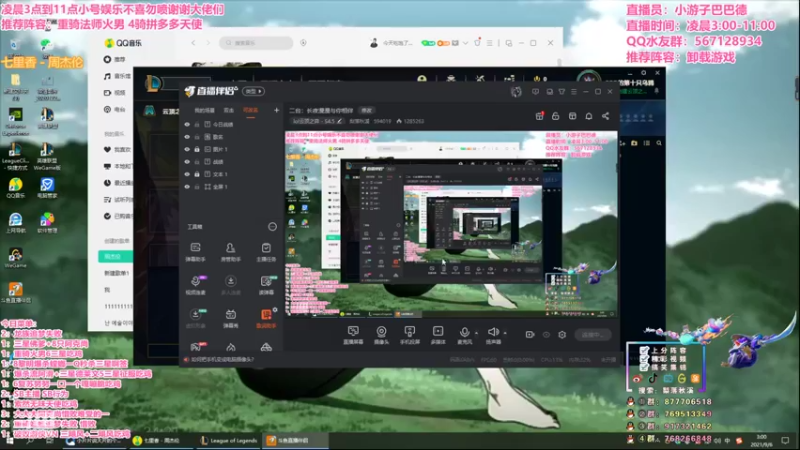
Task: Hide the 全屏 1 source
Action: [187, 187]
